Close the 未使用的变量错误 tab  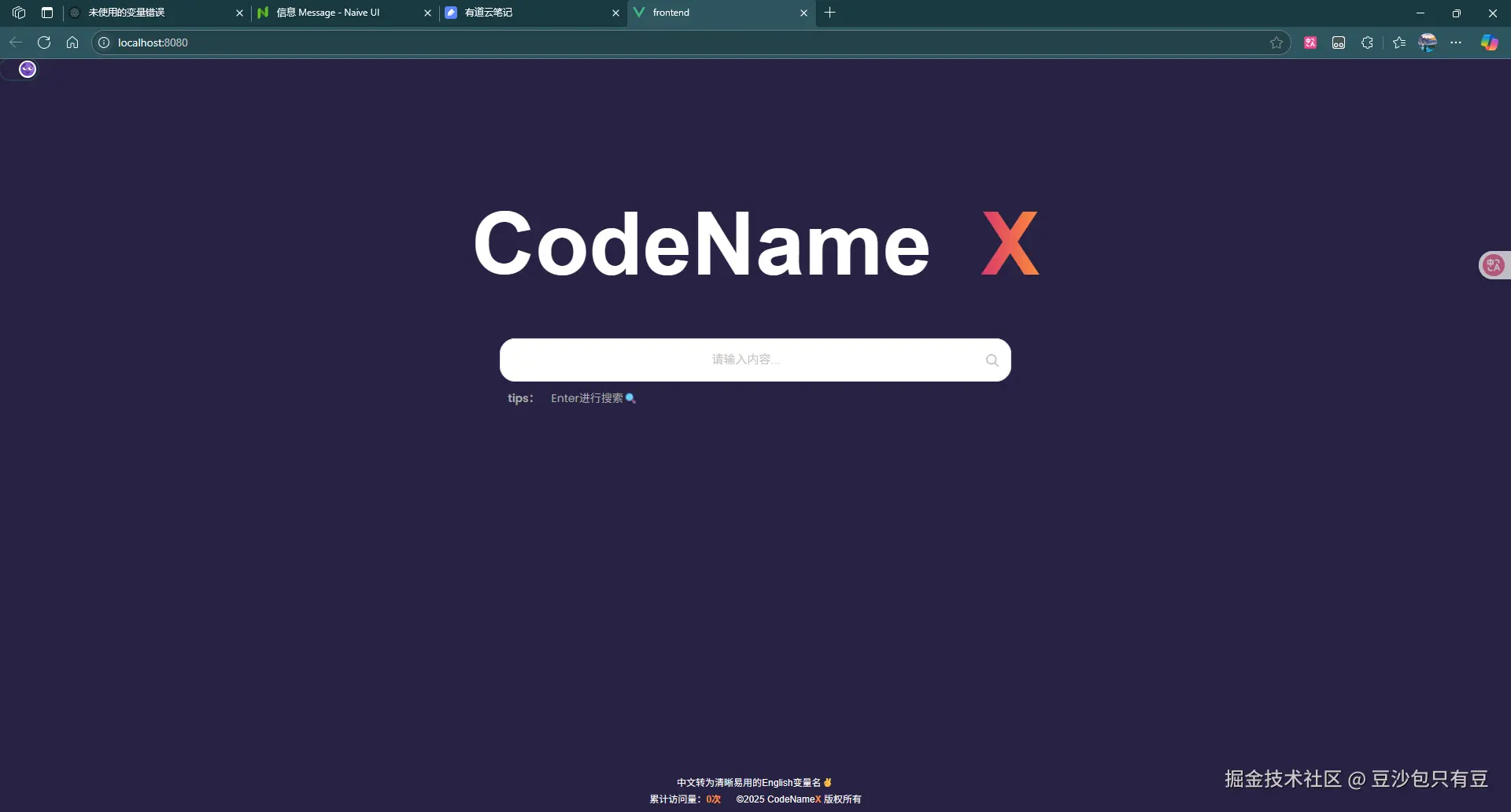240,13
